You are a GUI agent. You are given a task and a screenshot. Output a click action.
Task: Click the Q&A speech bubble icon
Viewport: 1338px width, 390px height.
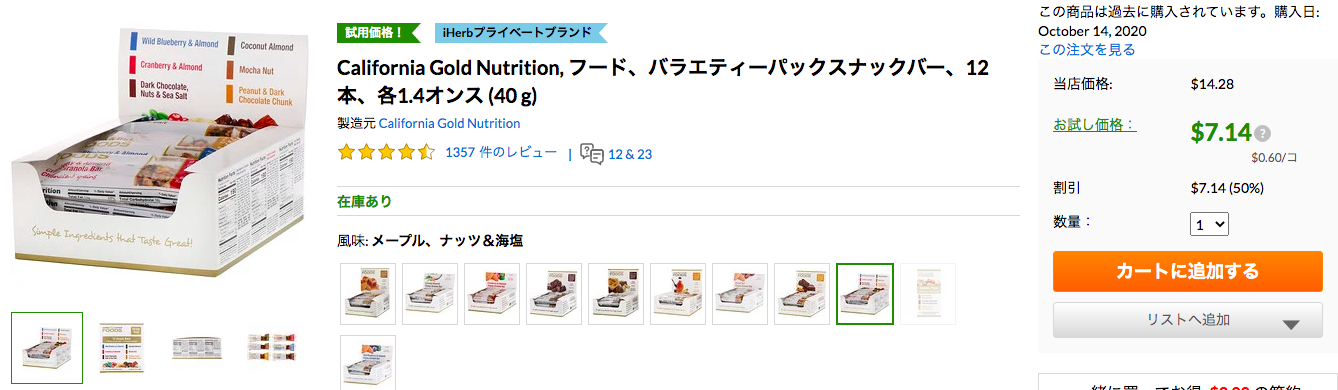[x=592, y=154]
